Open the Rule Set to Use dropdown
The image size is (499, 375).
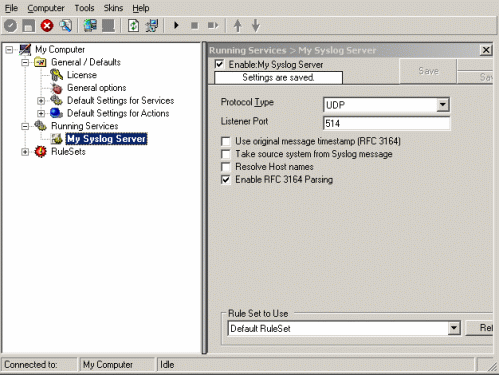454,328
